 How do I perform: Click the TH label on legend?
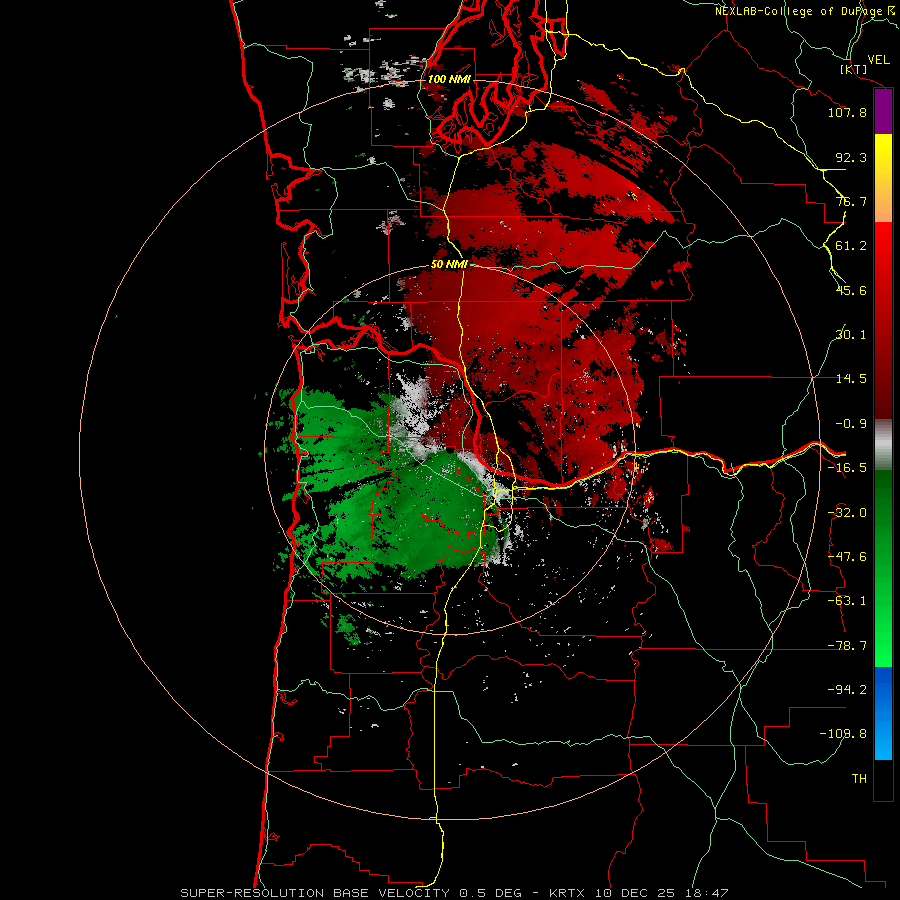pos(859,779)
